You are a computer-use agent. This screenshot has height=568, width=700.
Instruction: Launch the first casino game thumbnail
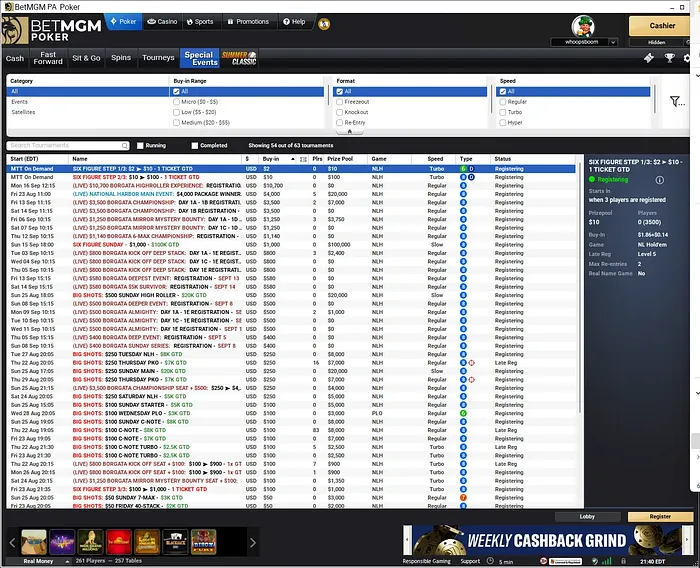click(34, 542)
